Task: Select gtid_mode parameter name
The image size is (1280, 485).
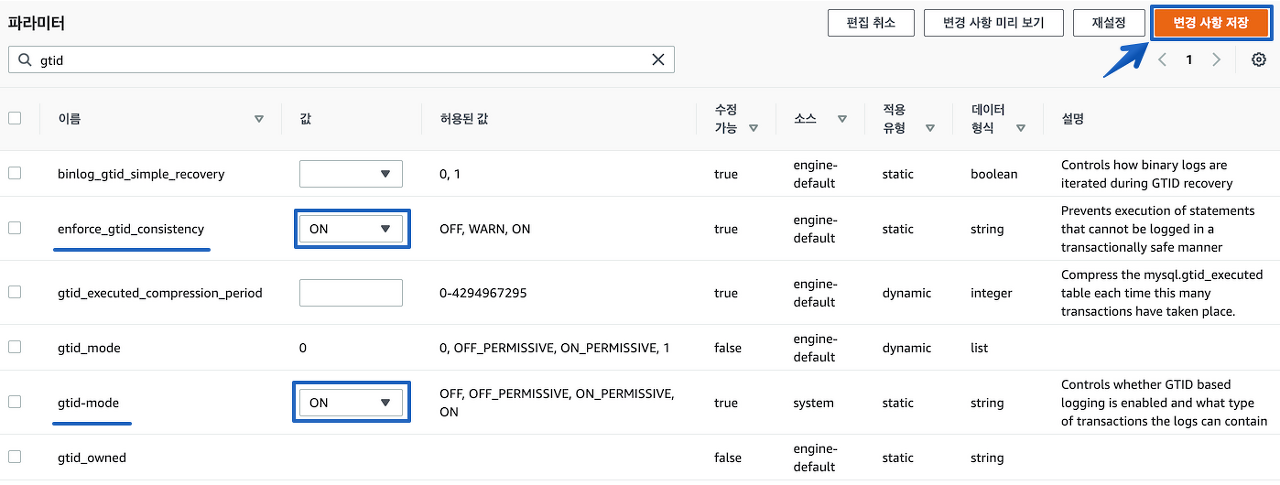Action: 89,348
